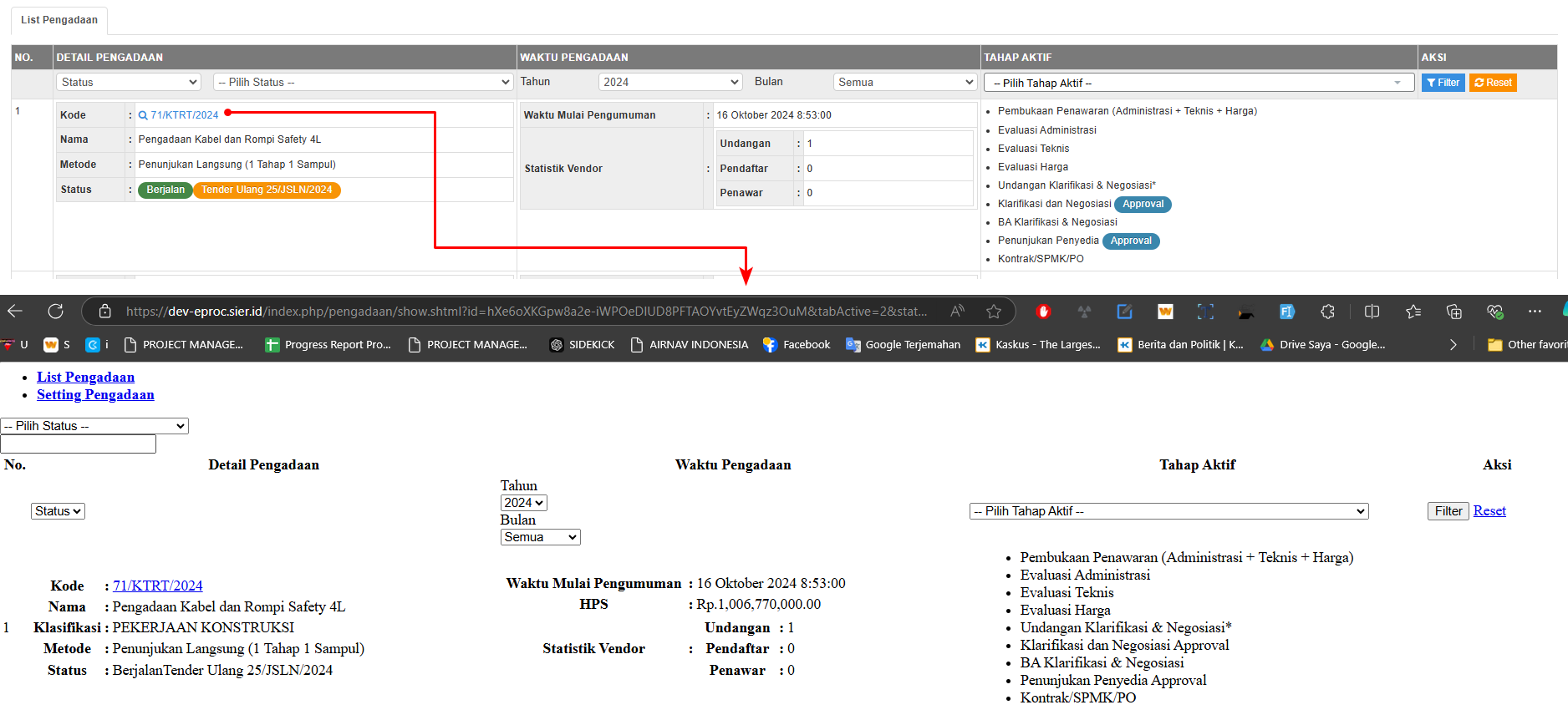Click the orange Reset button
The image size is (1568, 715).
[1493, 83]
